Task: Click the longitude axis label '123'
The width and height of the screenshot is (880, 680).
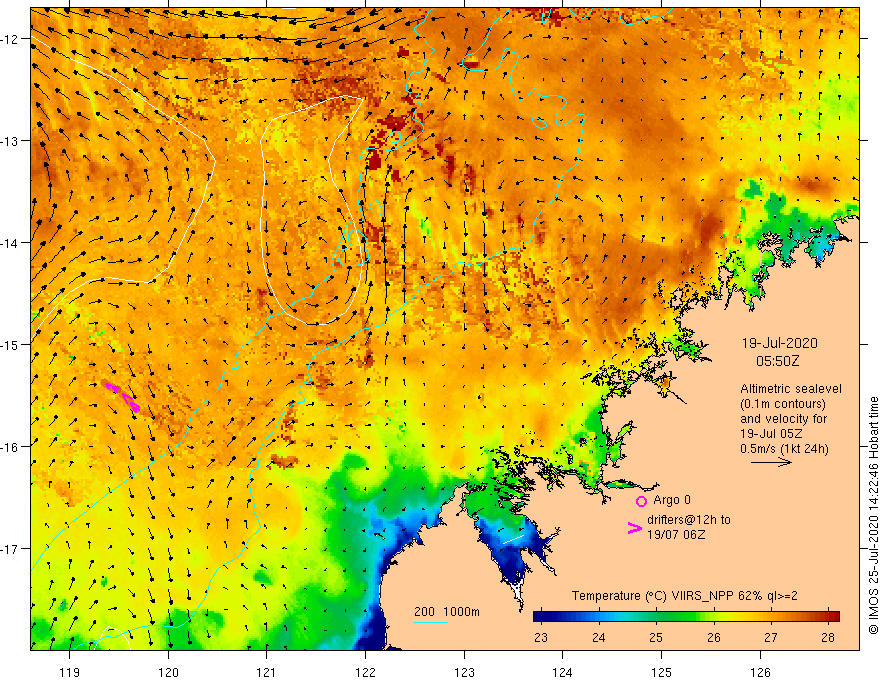Action: coord(464,672)
